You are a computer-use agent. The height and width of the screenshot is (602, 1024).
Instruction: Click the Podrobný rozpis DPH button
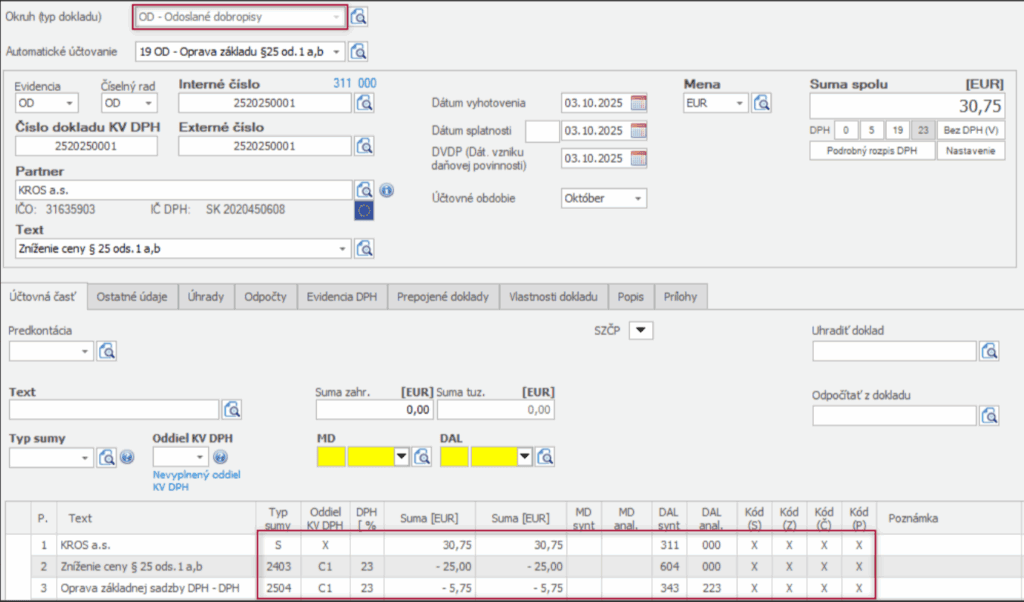pos(872,151)
